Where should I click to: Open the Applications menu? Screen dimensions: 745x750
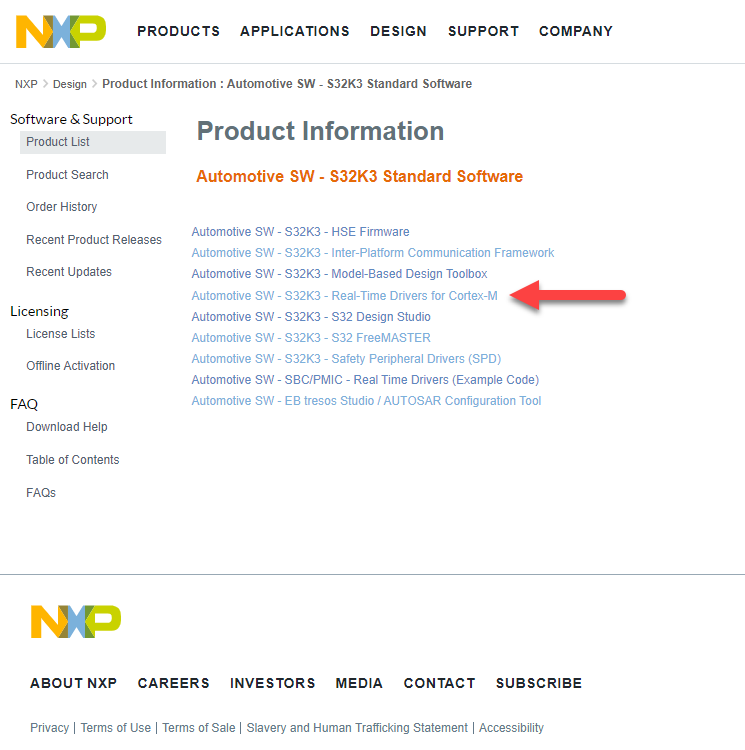[x=295, y=31]
